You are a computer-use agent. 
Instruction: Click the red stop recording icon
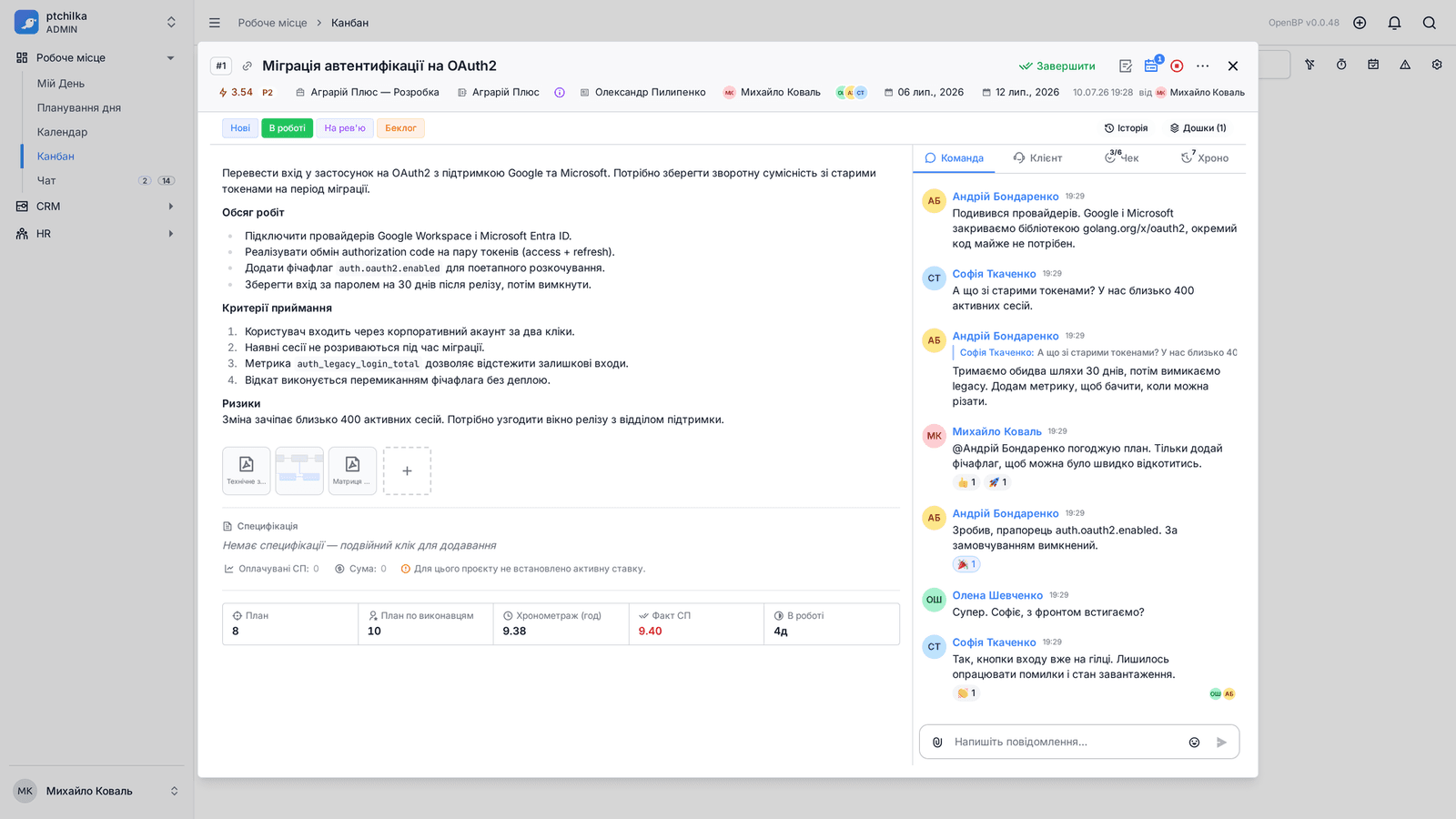(1177, 66)
